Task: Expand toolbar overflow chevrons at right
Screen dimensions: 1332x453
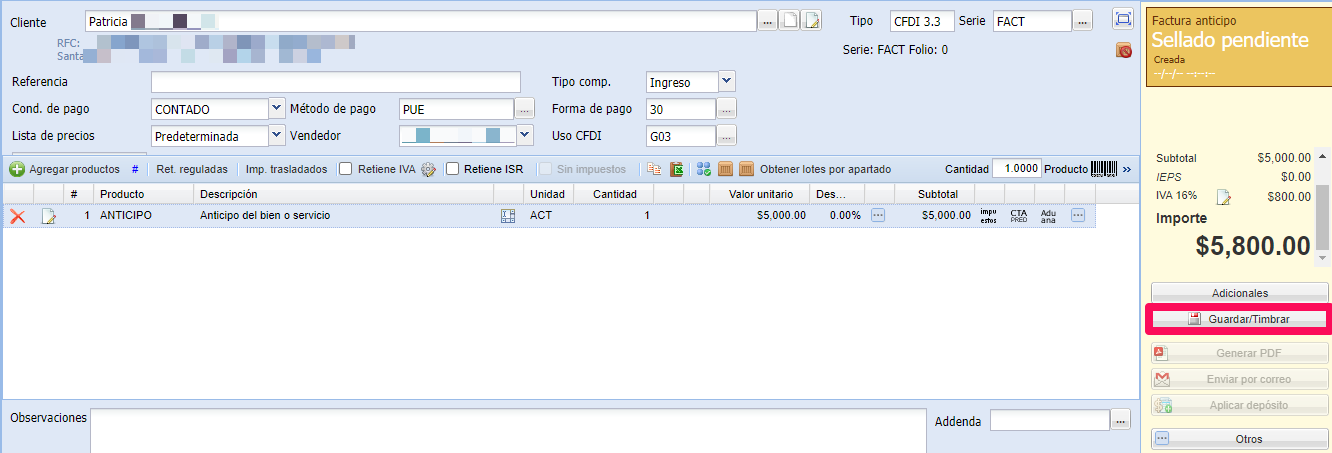Action: point(1127,169)
